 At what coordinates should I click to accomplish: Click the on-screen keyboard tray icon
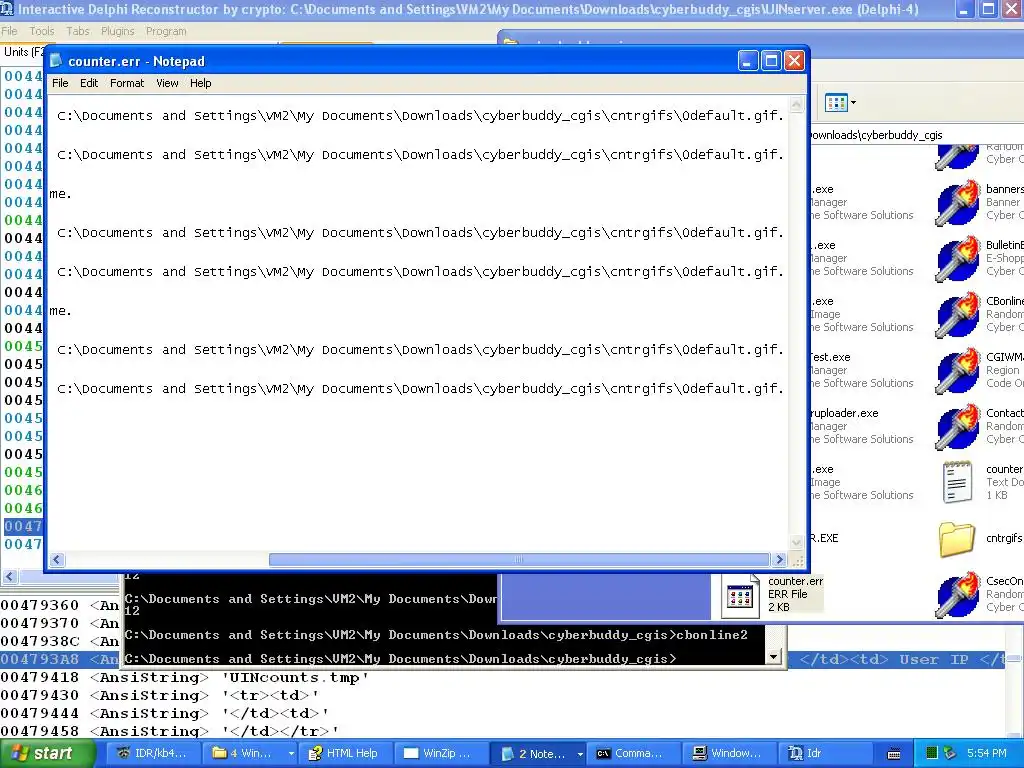tap(894, 754)
